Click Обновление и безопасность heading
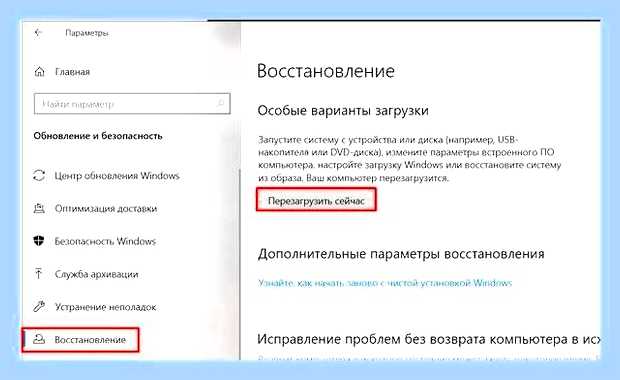Viewport: 620px width, 380px height. pyautogui.click(x=98, y=136)
